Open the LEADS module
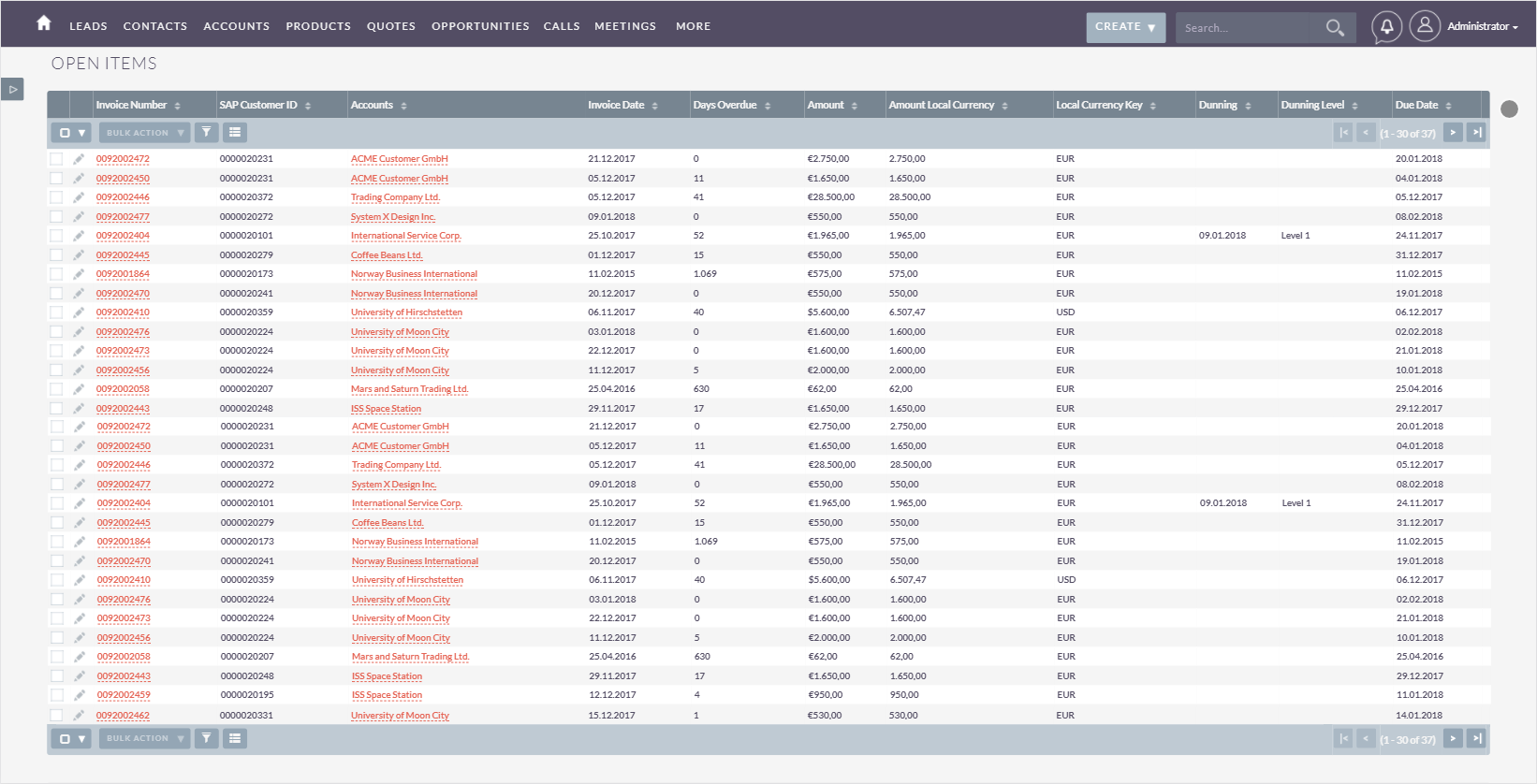1537x784 pixels. tap(88, 26)
